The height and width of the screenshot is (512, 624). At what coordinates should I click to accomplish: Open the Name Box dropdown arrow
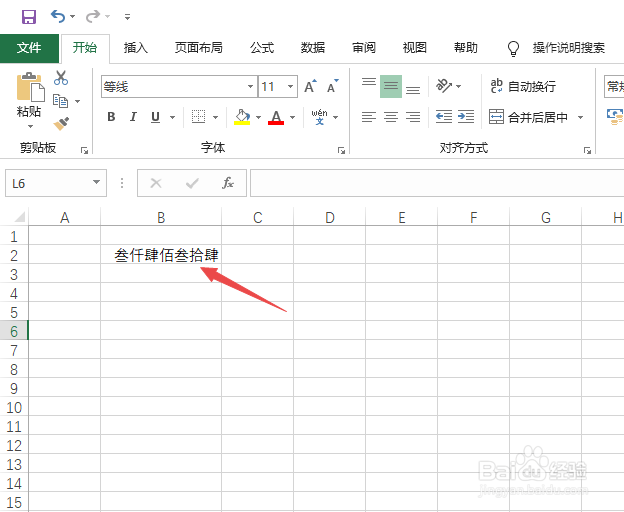tap(96, 183)
